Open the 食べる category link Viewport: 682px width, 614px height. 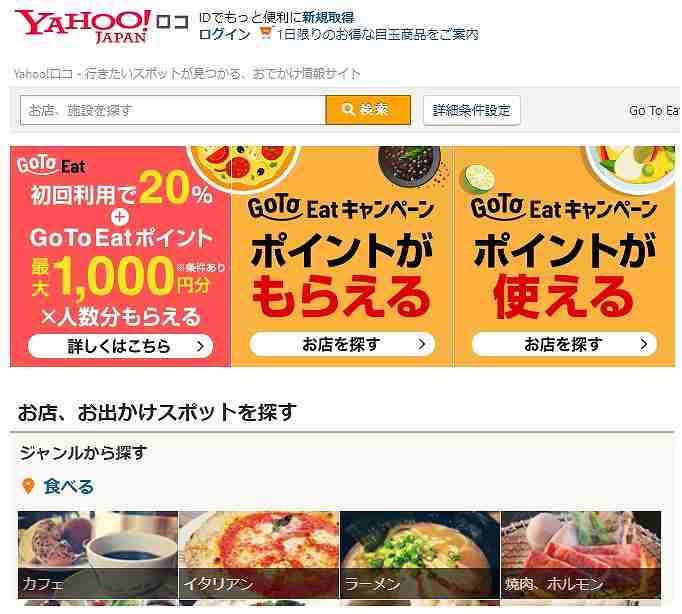[68, 486]
